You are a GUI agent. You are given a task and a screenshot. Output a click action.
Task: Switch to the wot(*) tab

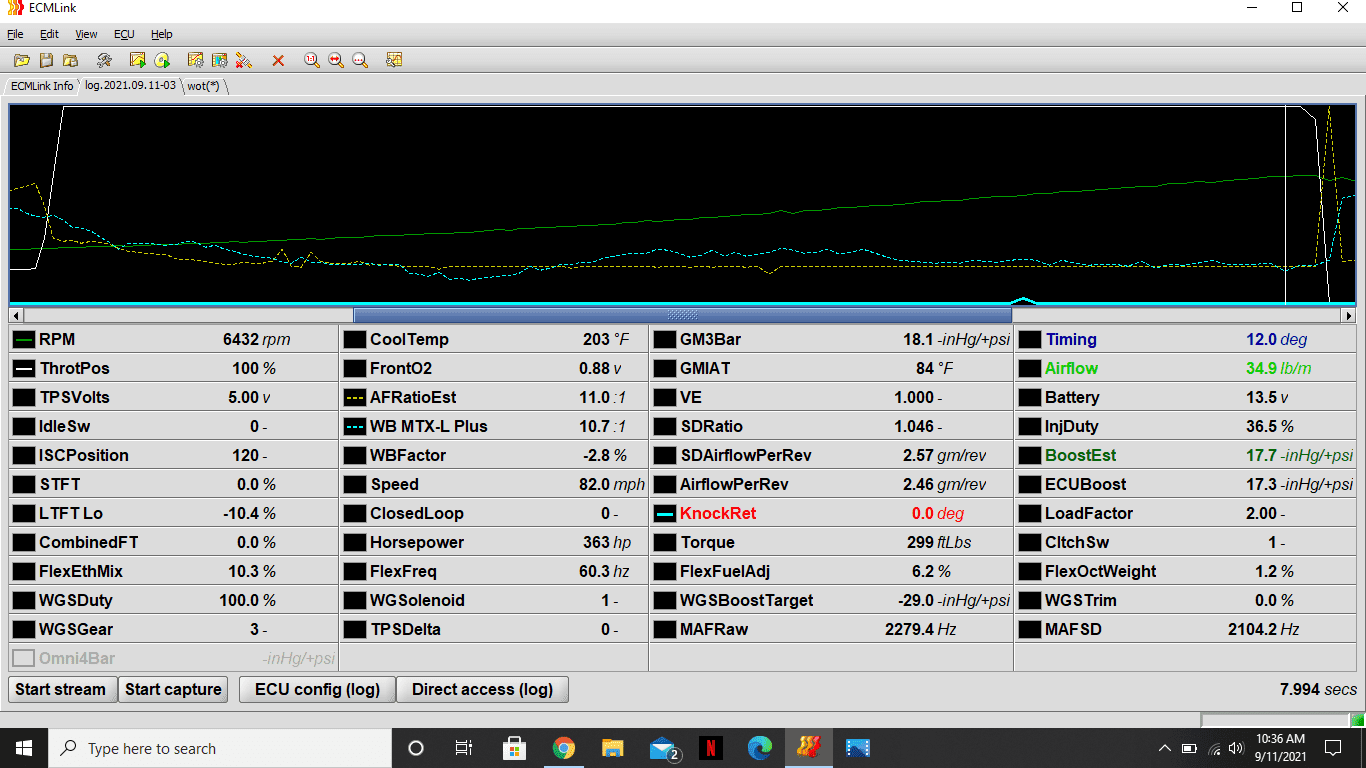(204, 86)
